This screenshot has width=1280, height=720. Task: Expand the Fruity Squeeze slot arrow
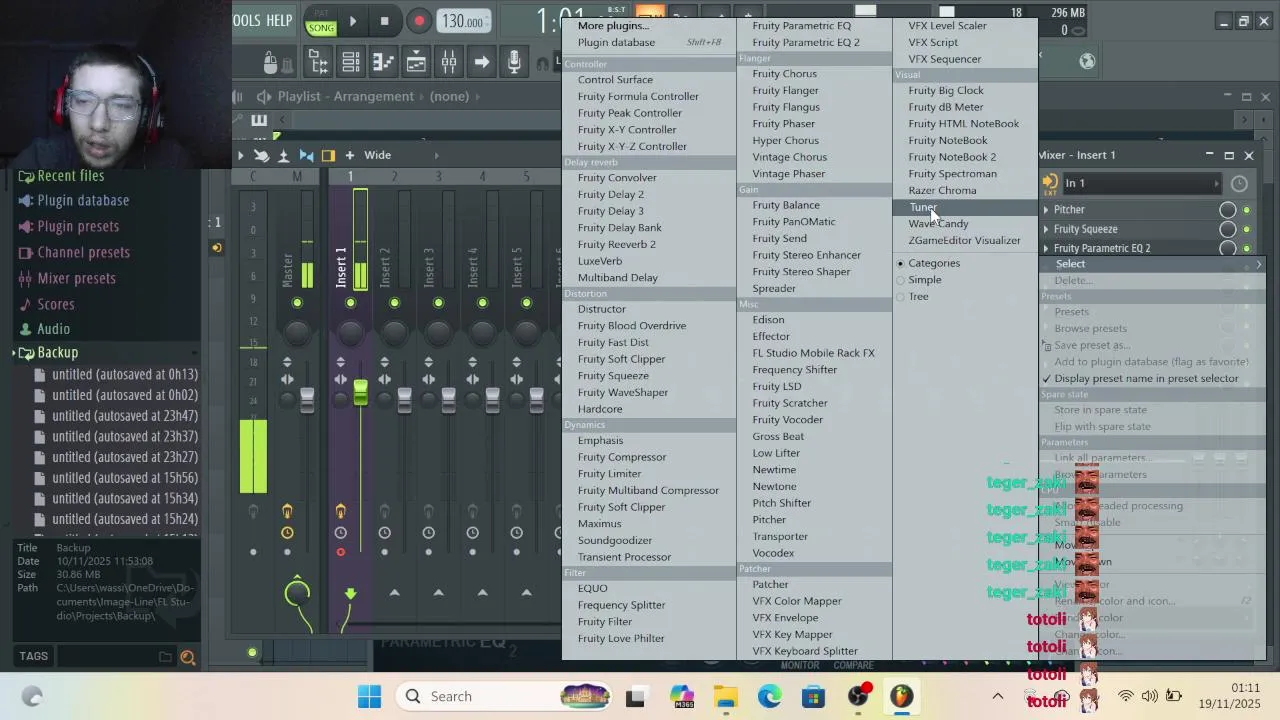pos(1046,230)
